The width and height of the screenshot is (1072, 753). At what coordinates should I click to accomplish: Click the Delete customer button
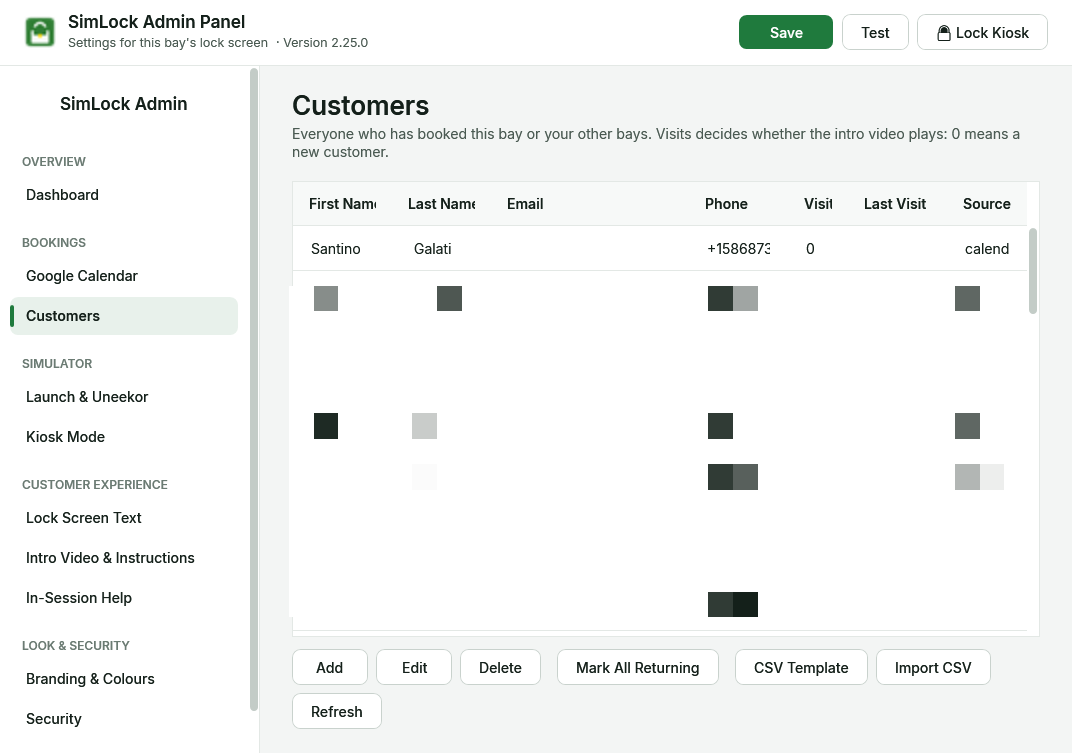(x=500, y=668)
